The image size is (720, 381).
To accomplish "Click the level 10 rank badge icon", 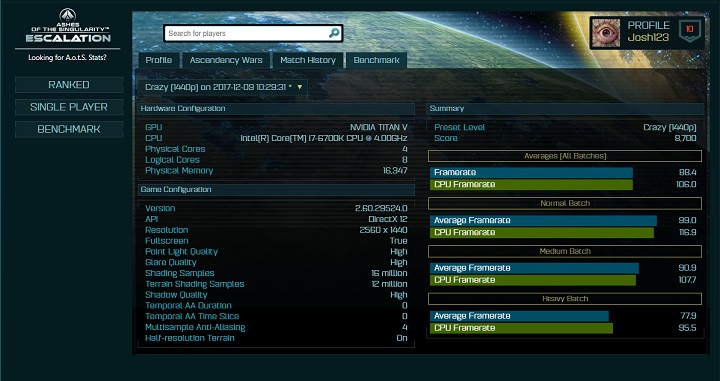I will (x=689, y=30).
